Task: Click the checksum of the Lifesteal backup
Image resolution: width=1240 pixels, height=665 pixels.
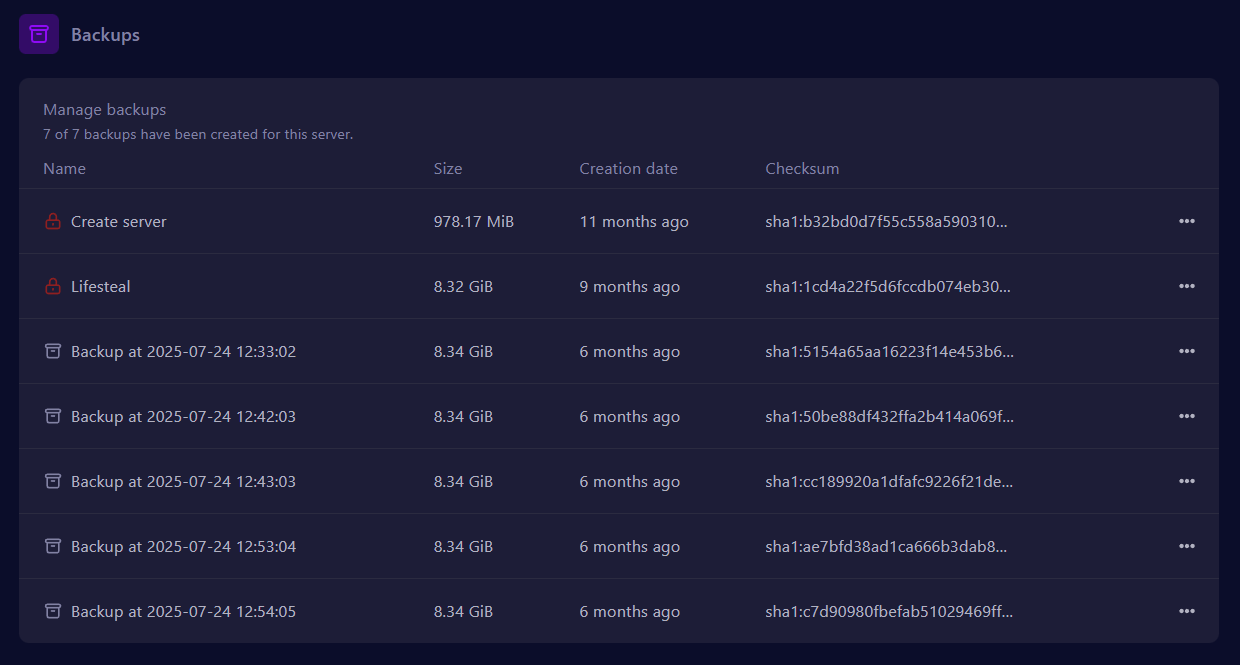Action: (888, 287)
